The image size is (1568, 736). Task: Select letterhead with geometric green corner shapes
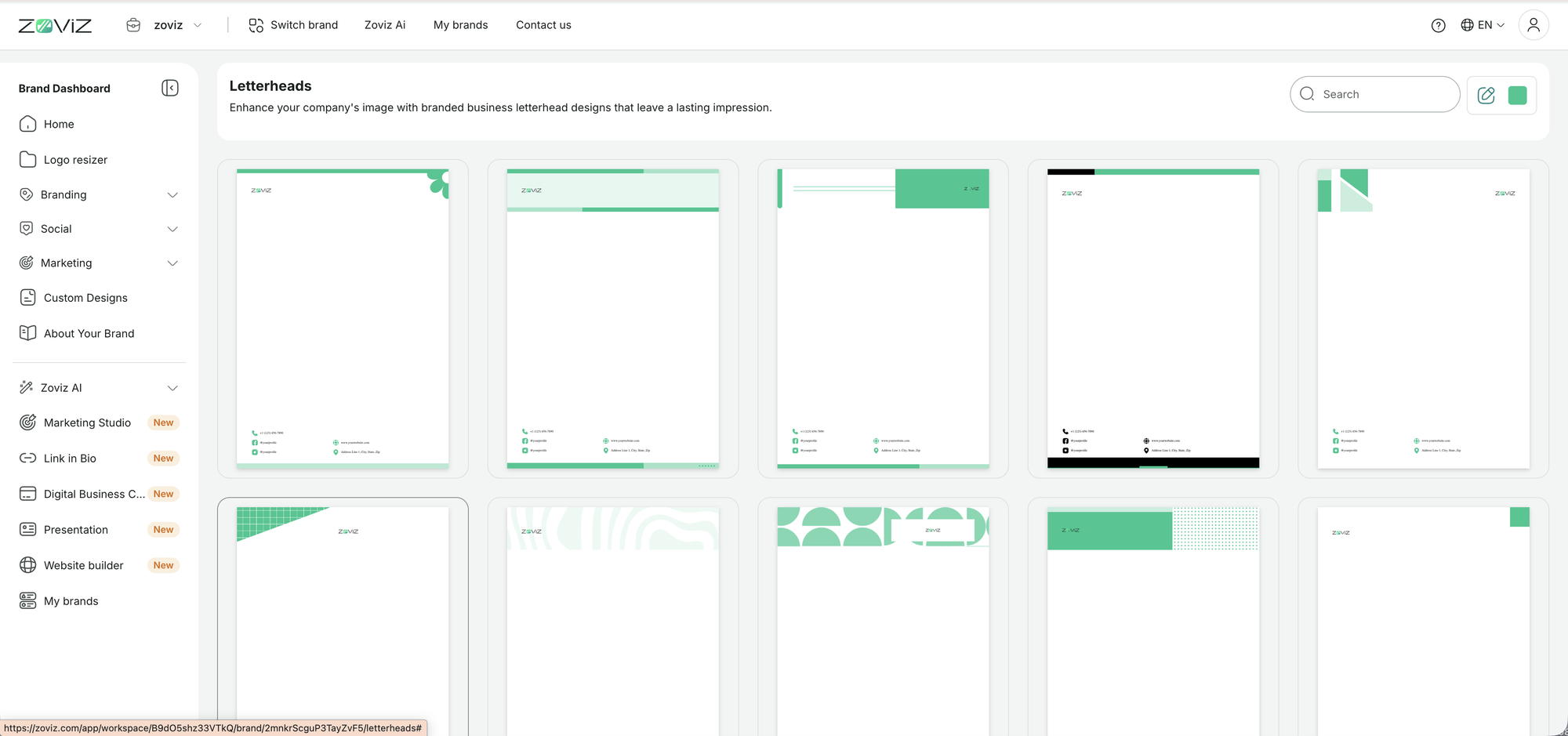coord(1423,318)
